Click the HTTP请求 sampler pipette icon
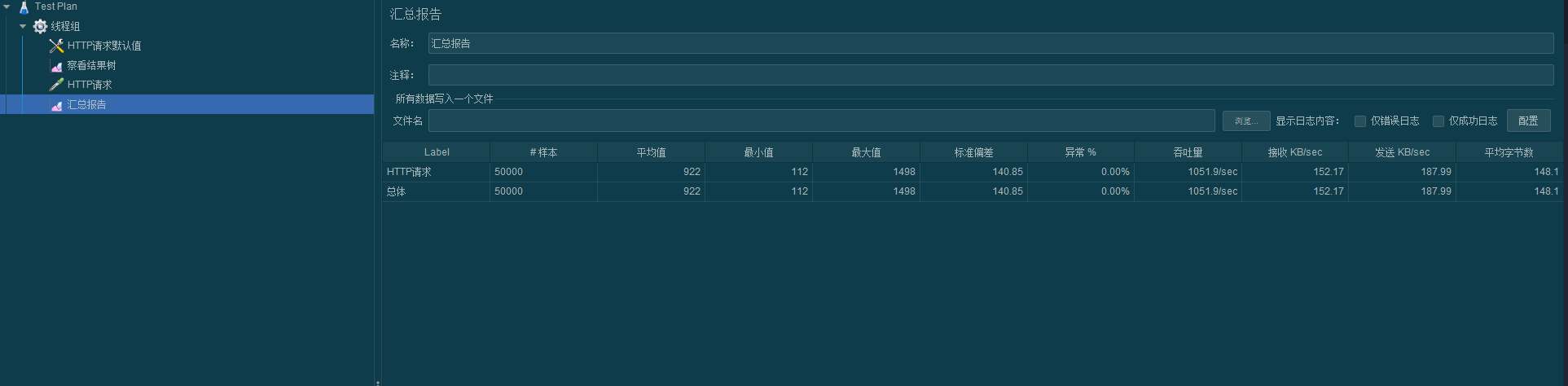Screen dimensions: 1568x386 click(x=56, y=85)
